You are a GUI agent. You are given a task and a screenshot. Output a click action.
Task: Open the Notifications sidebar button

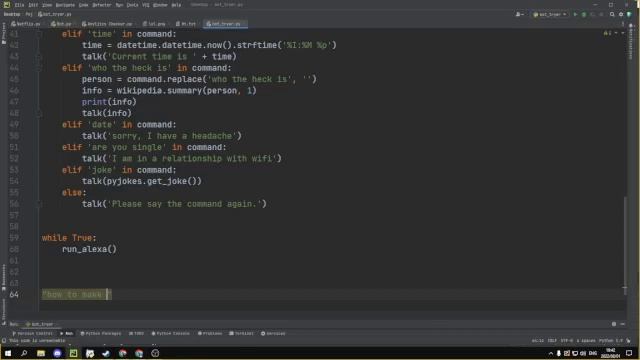[x=631, y=42]
